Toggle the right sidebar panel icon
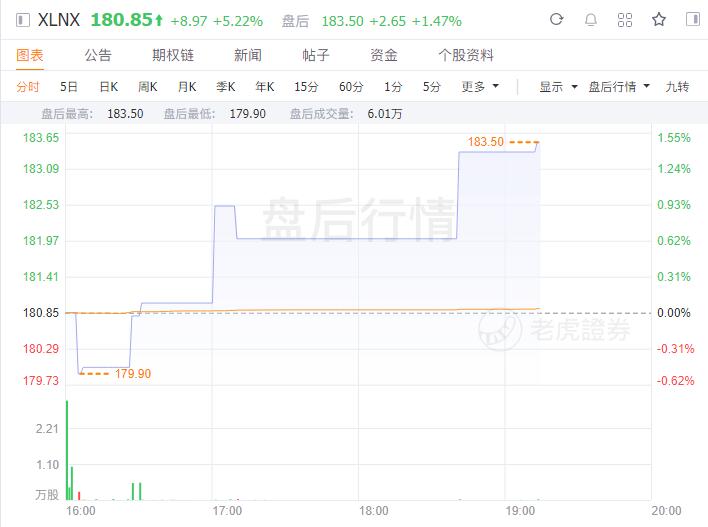 pos(693,19)
